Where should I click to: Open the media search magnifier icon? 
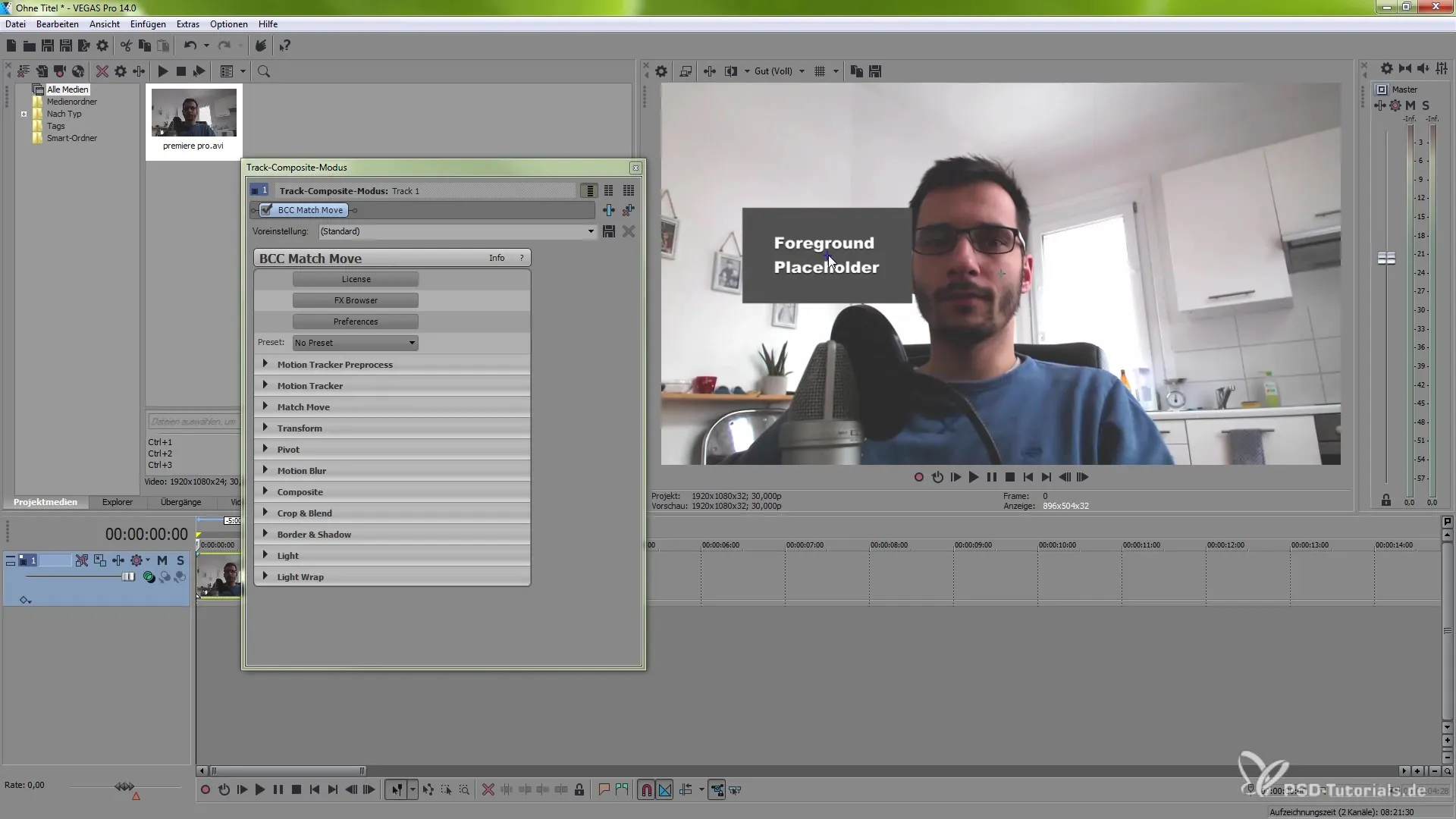[x=264, y=71]
